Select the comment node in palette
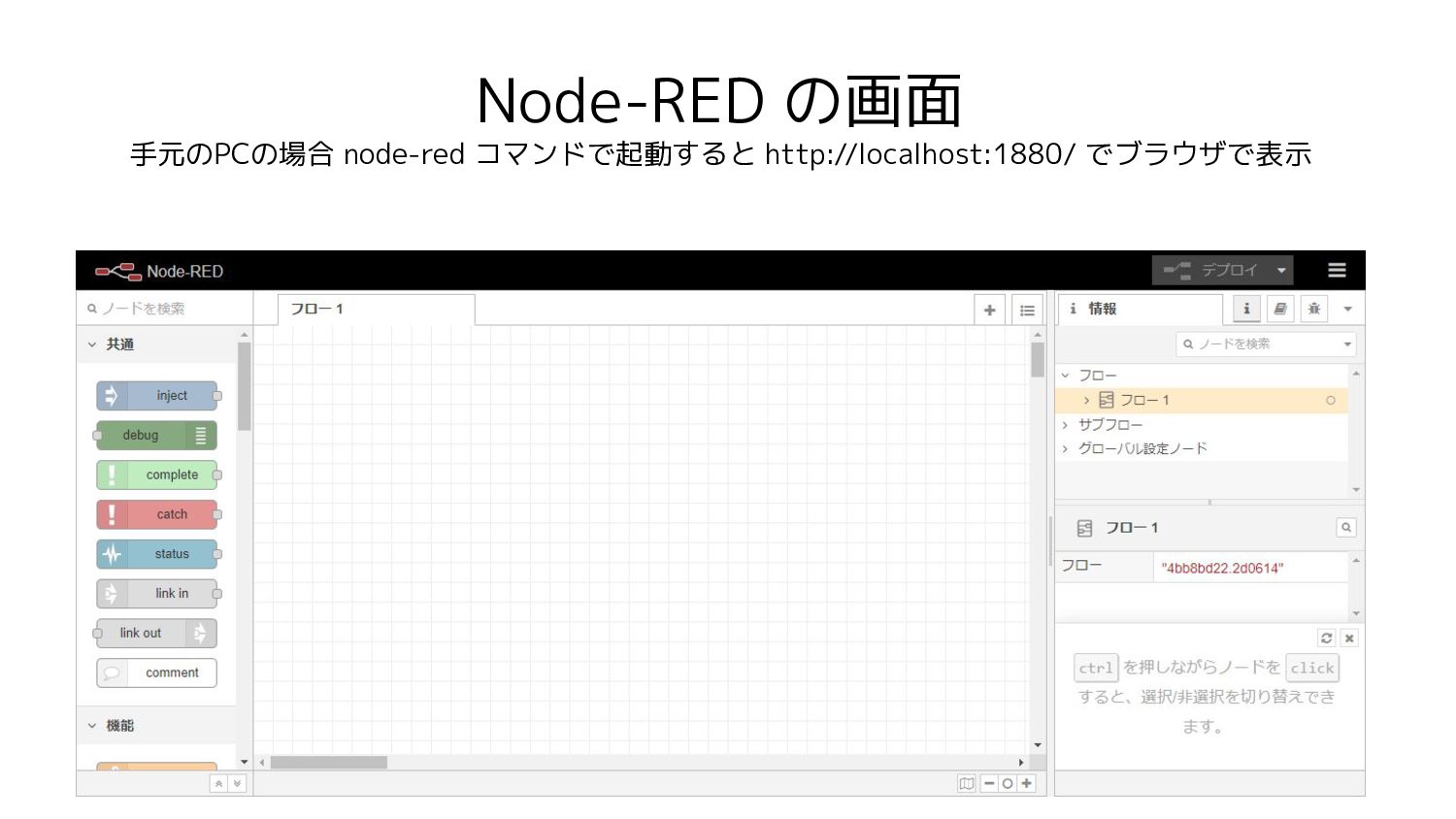The height and width of the screenshot is (819, 1456). pos(156,673)
